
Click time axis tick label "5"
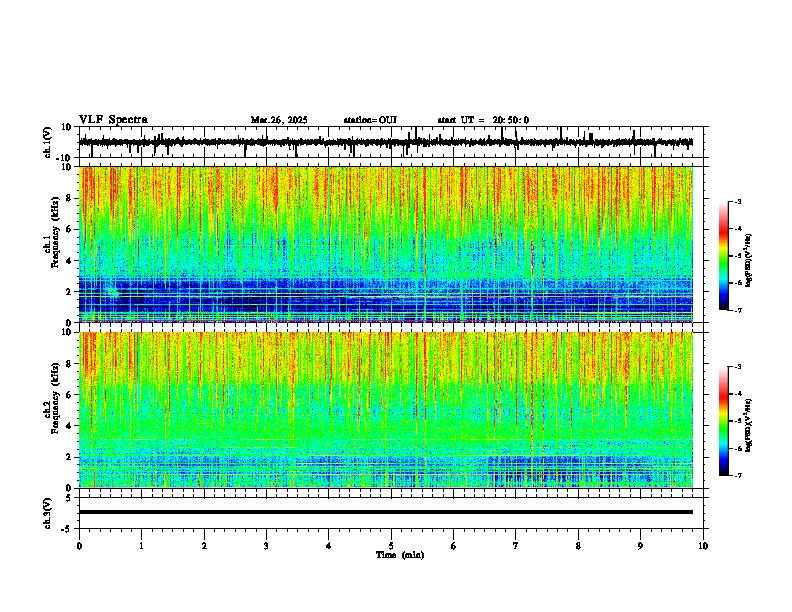point(391,546)
